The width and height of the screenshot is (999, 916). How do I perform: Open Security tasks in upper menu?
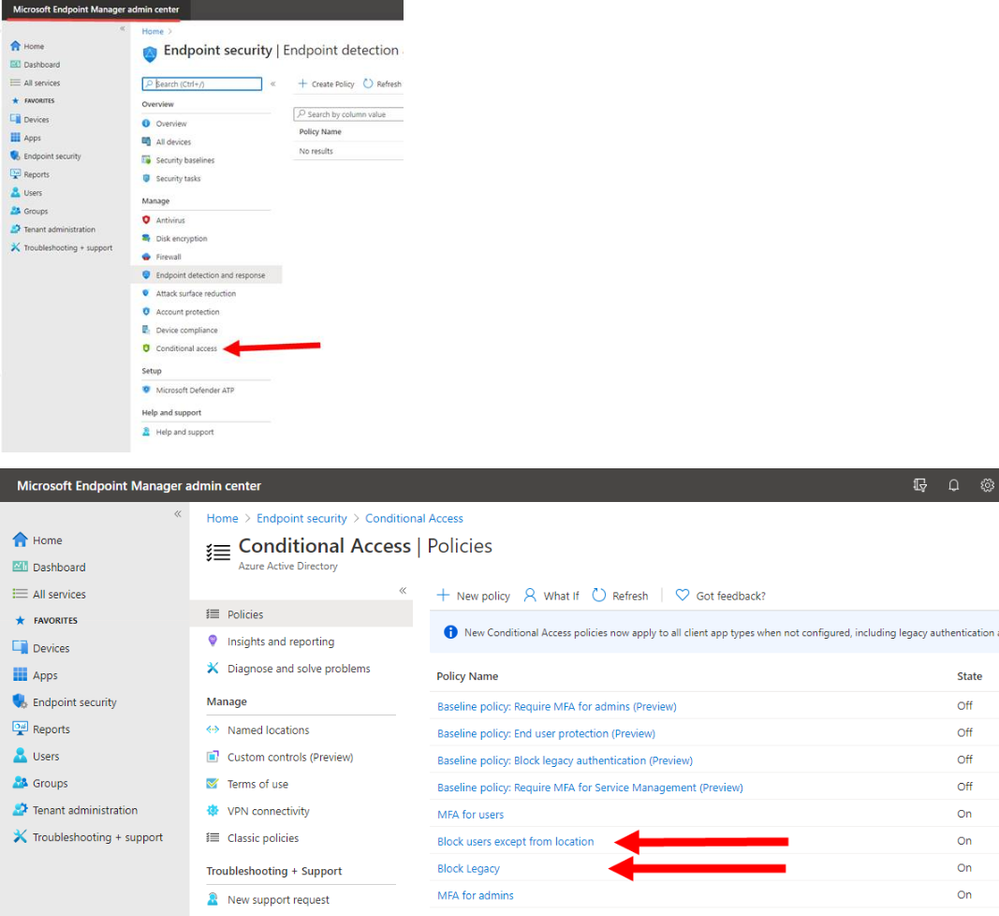pyautogui.click(x=171, y=178)
